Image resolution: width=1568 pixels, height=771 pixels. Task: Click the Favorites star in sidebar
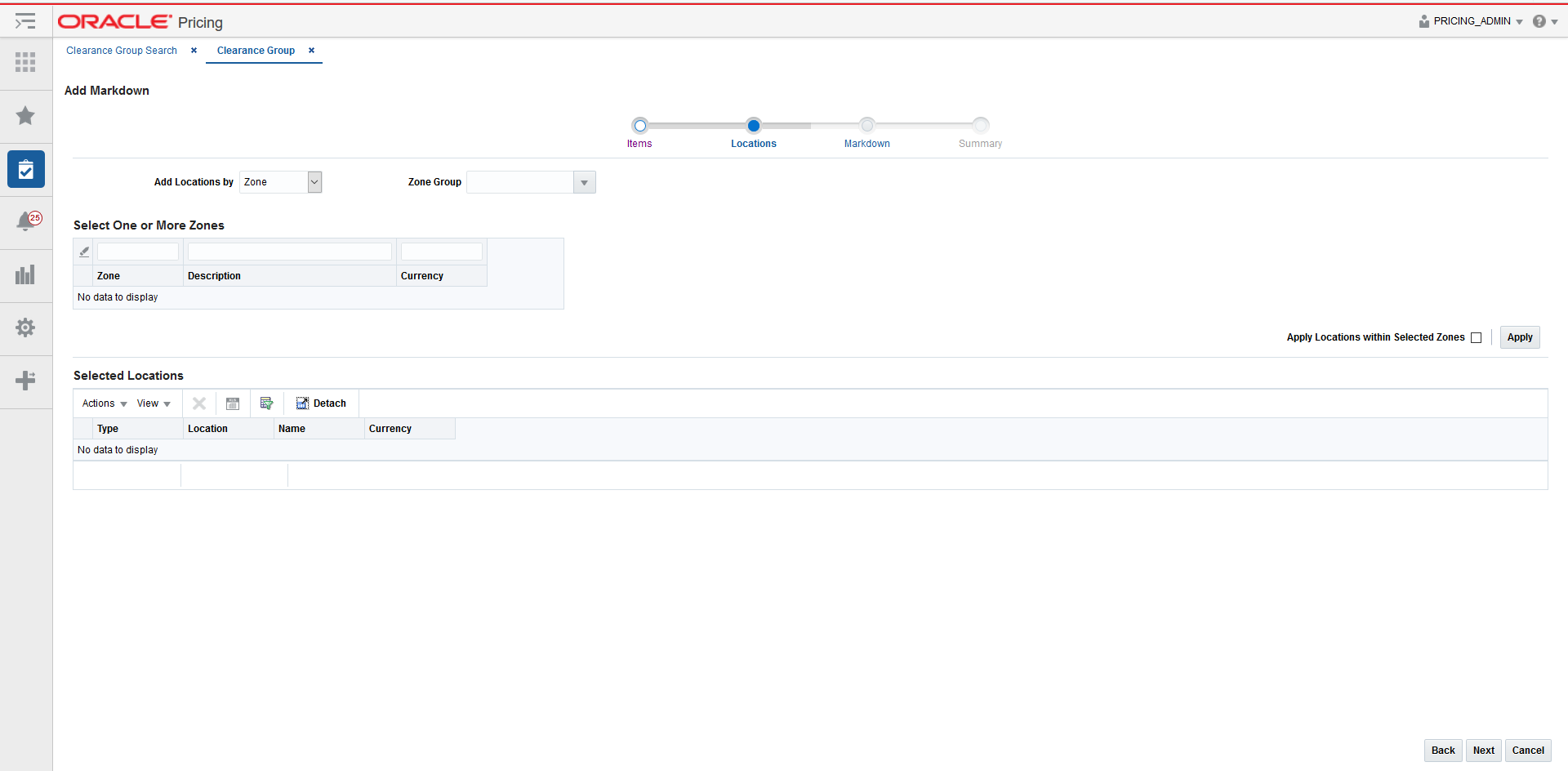point(25,116)
